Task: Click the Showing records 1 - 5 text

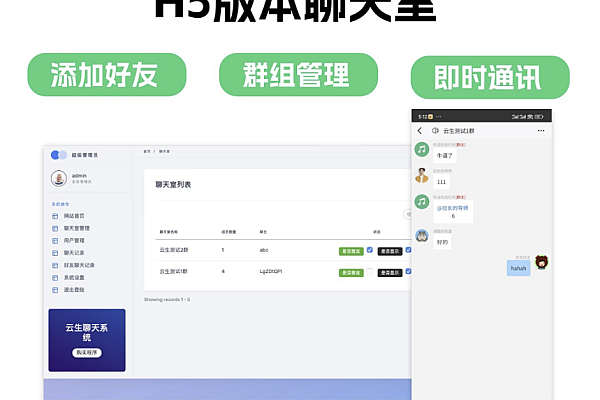Action: tap(167, 299)
